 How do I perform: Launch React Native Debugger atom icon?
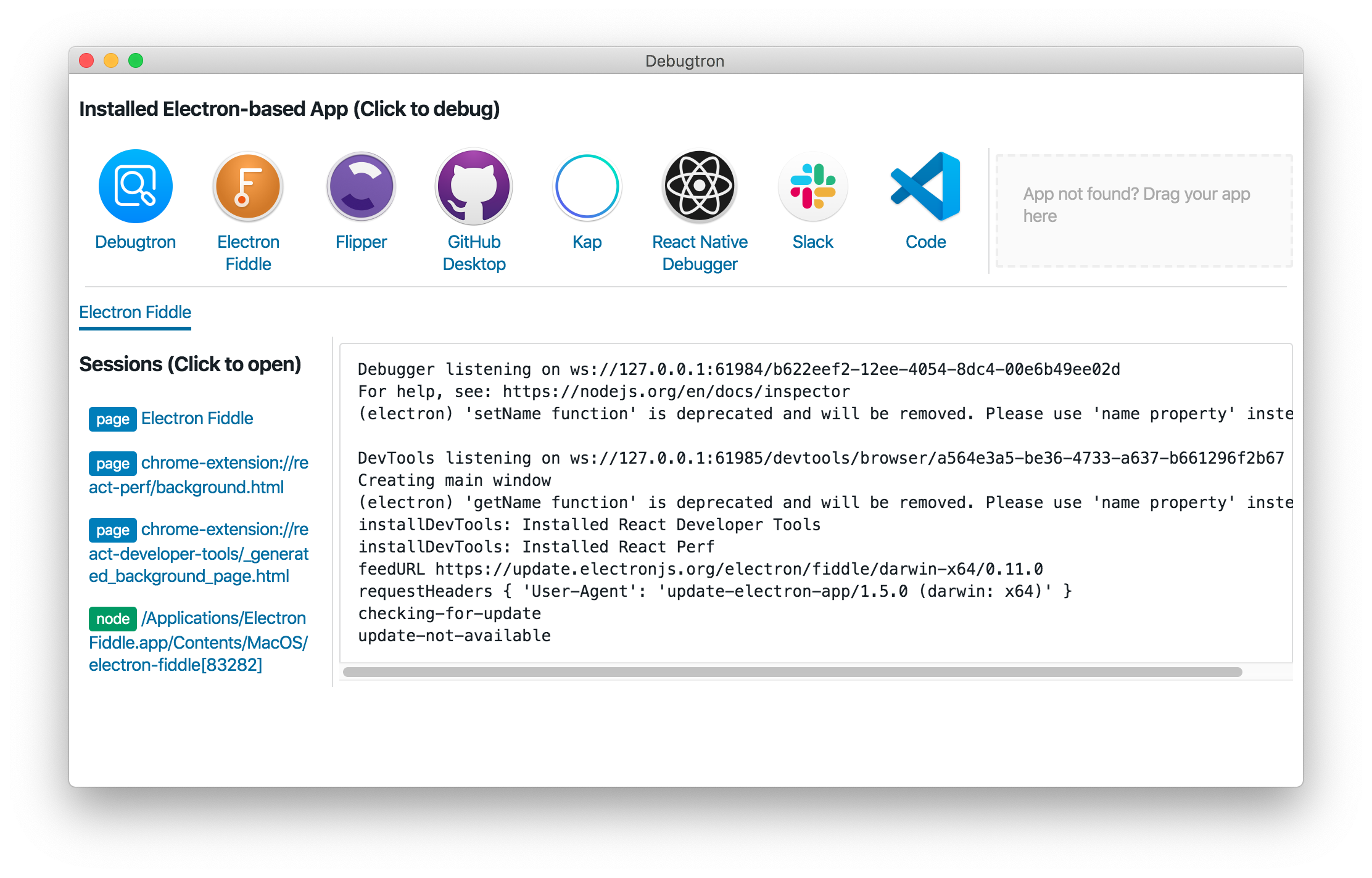[700, 186]
